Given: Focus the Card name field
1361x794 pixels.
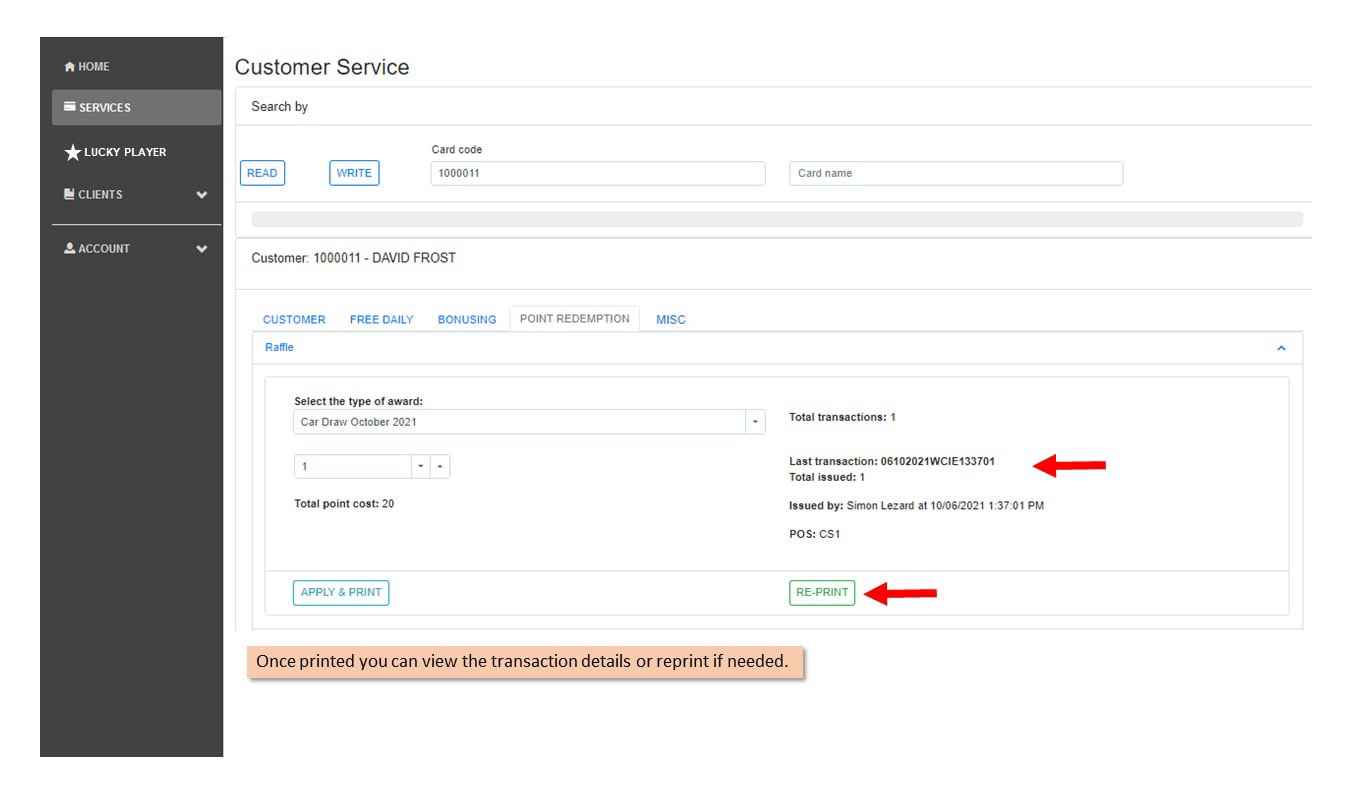Looking at the screenshot, I should tap(956, 173).
